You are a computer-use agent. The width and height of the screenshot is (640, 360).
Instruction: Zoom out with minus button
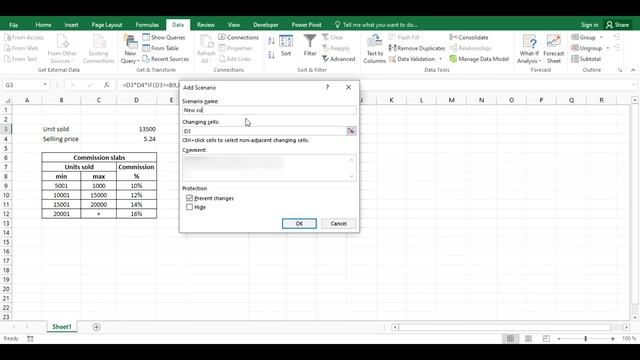(559, 339)
